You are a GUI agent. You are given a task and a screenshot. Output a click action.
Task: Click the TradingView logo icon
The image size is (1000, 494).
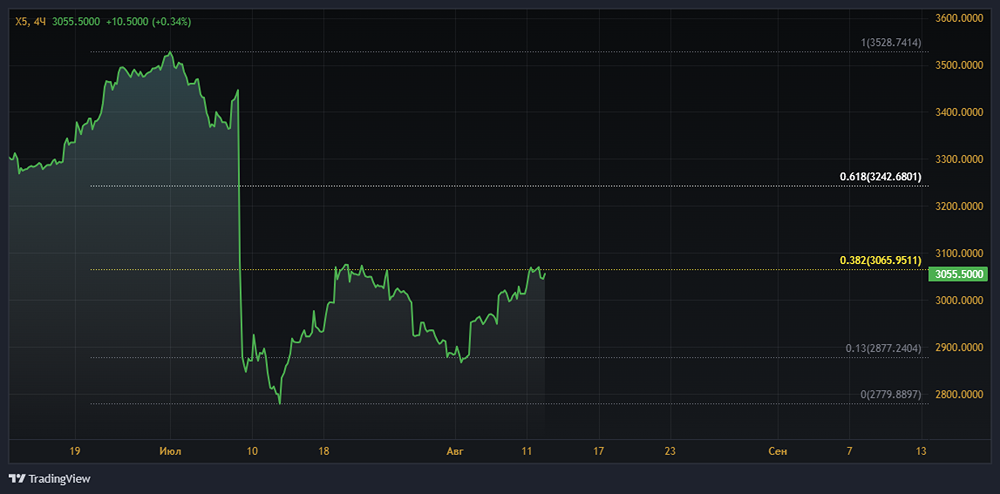17,478
